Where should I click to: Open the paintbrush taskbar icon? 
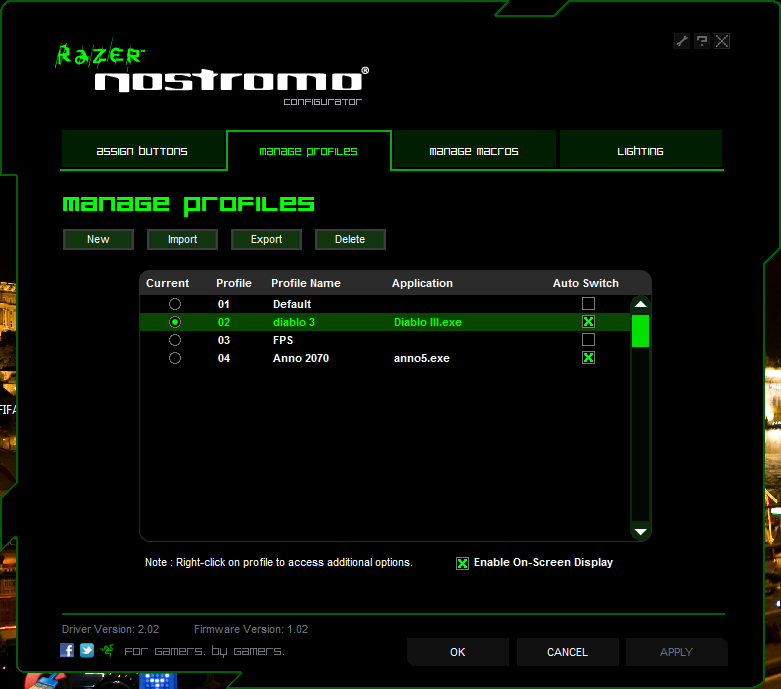(45, 681)
